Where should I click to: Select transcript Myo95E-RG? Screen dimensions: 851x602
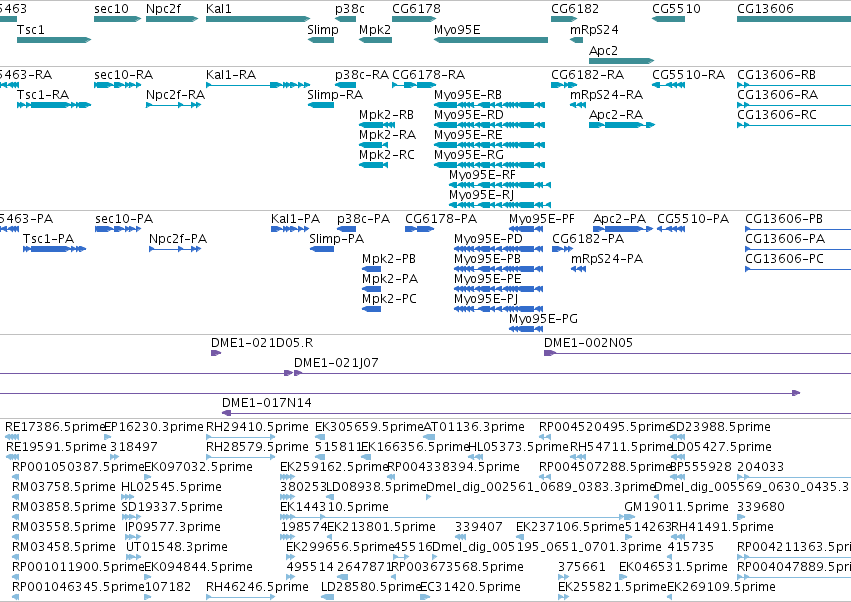(489, 165)
